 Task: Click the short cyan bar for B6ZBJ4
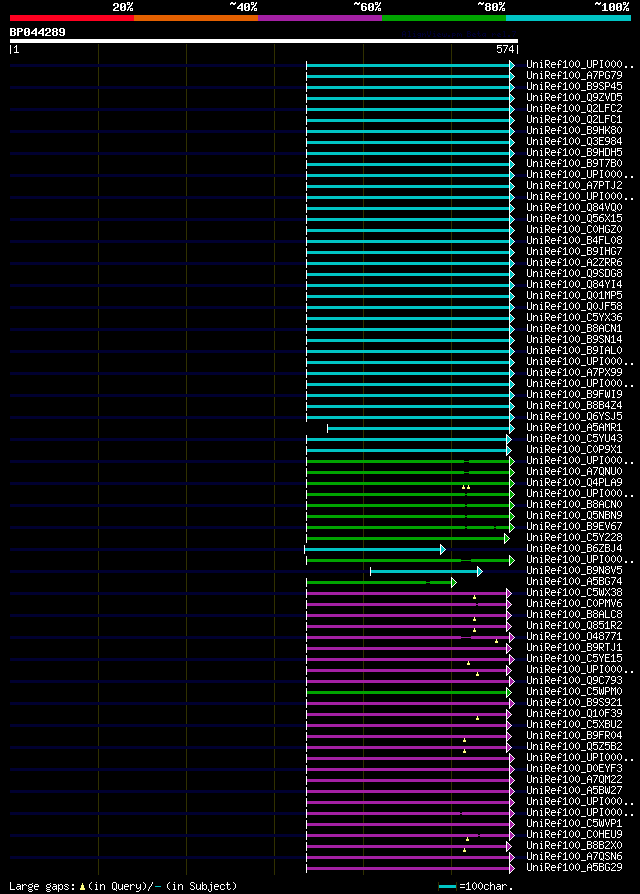click(374, 549)
